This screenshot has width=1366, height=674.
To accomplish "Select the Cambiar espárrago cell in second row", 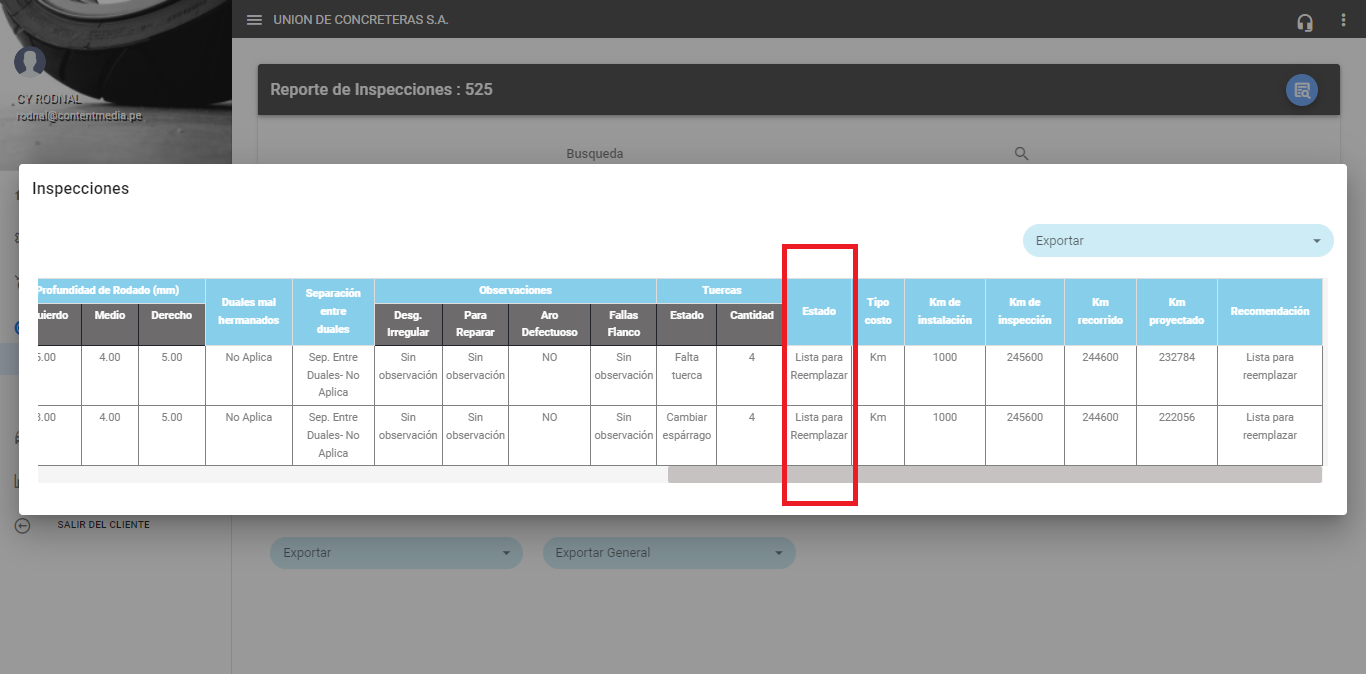I will coord(686,426).
